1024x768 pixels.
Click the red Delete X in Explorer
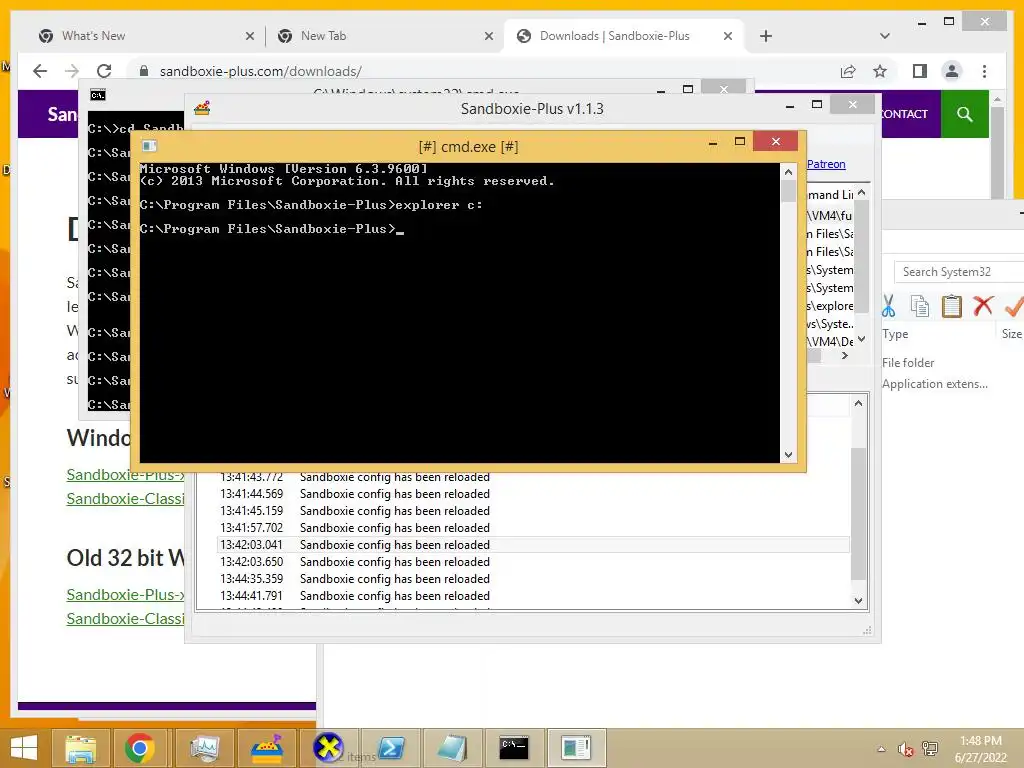pyautogui.click(x=983, y=305)
